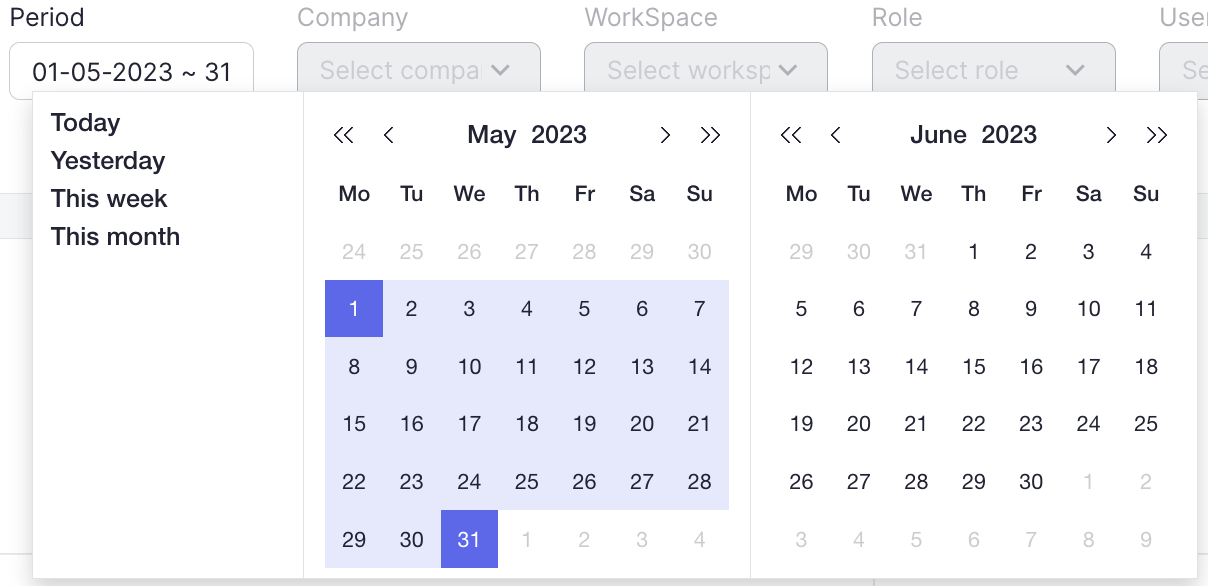Screen dimensions: 1208x586
Task: Select the Yesterday preset range
Action: pyautogui.click(x=108, y=161)
